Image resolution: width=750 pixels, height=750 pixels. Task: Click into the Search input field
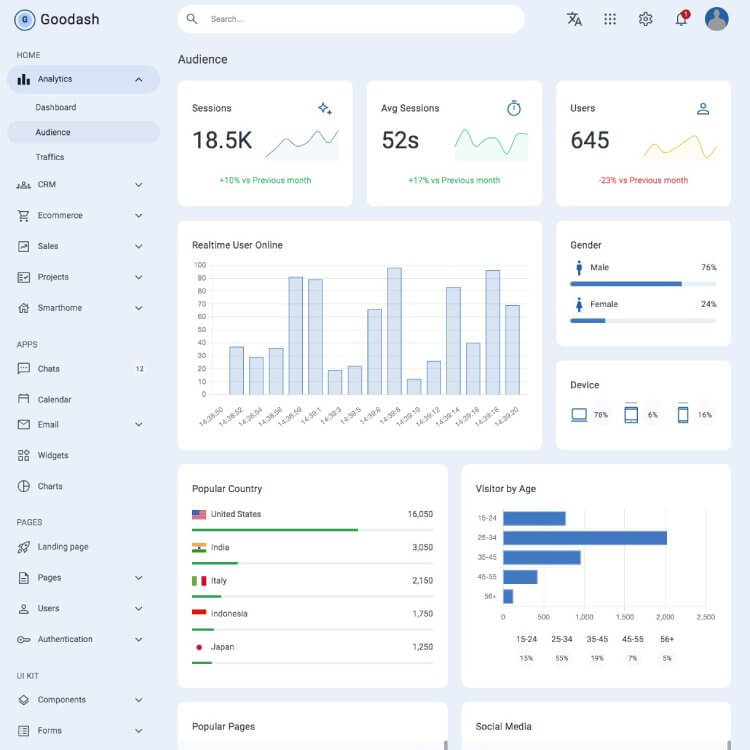(x=360, y=19)
